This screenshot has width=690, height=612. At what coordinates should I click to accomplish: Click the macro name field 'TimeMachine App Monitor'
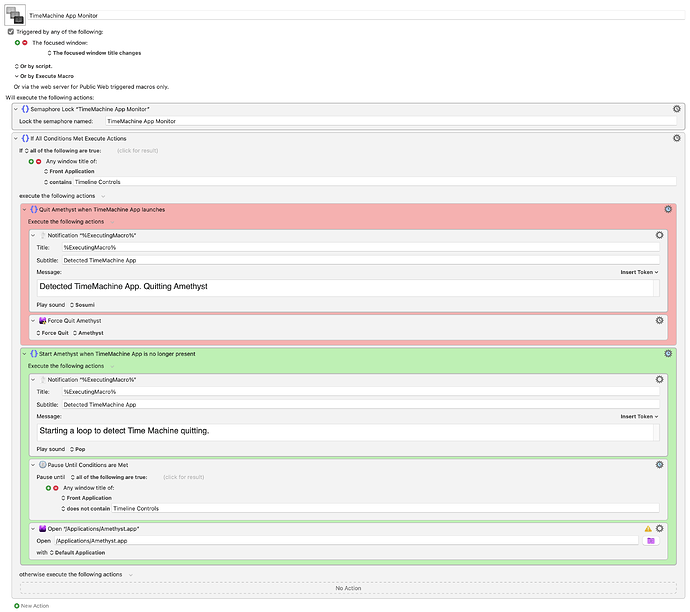click(356, 15)
